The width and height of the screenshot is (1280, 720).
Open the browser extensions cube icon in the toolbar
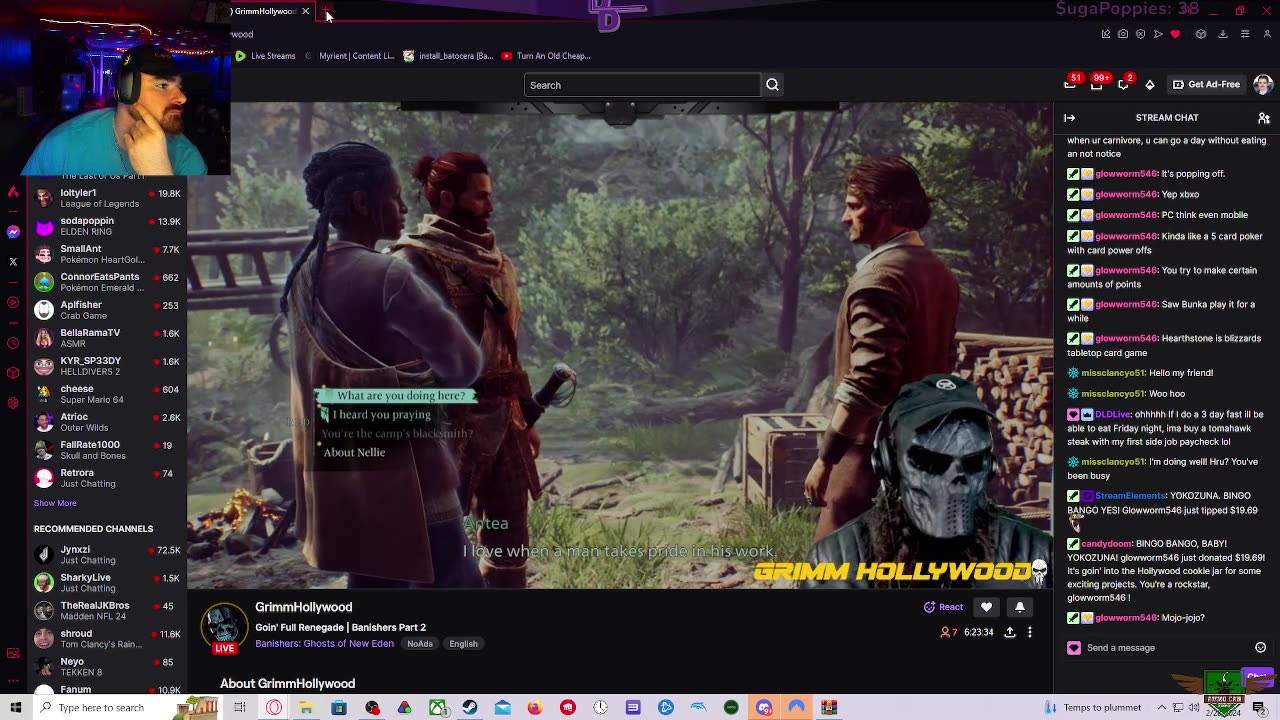point(1201,34)
